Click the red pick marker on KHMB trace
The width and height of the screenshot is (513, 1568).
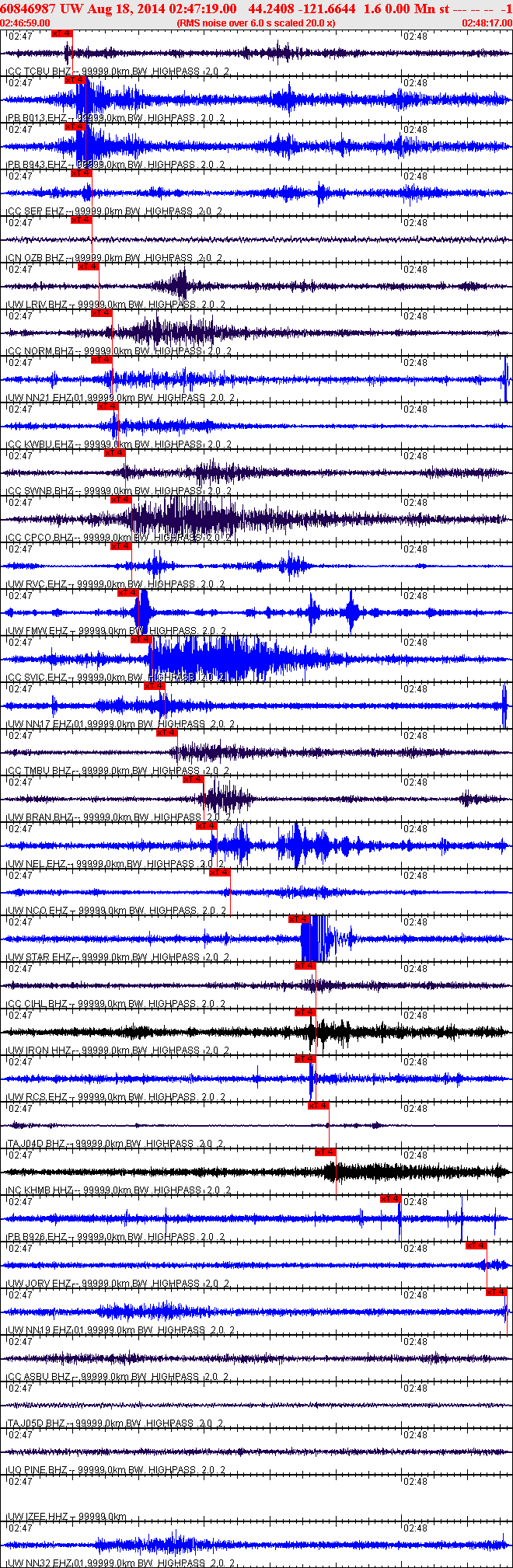tap(326, 1152)
